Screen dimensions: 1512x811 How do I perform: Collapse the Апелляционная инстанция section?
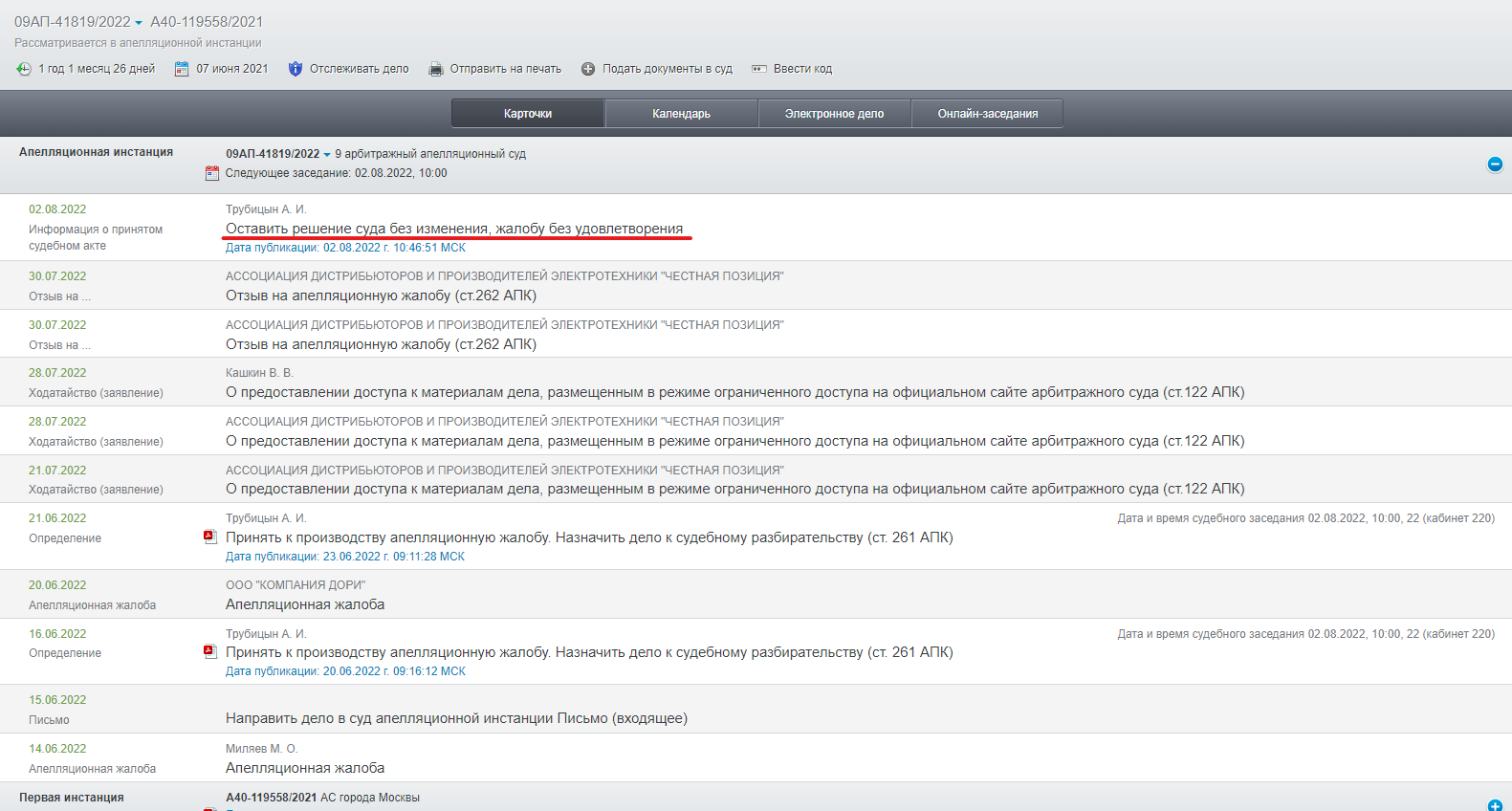click(x=1495, y=164)
